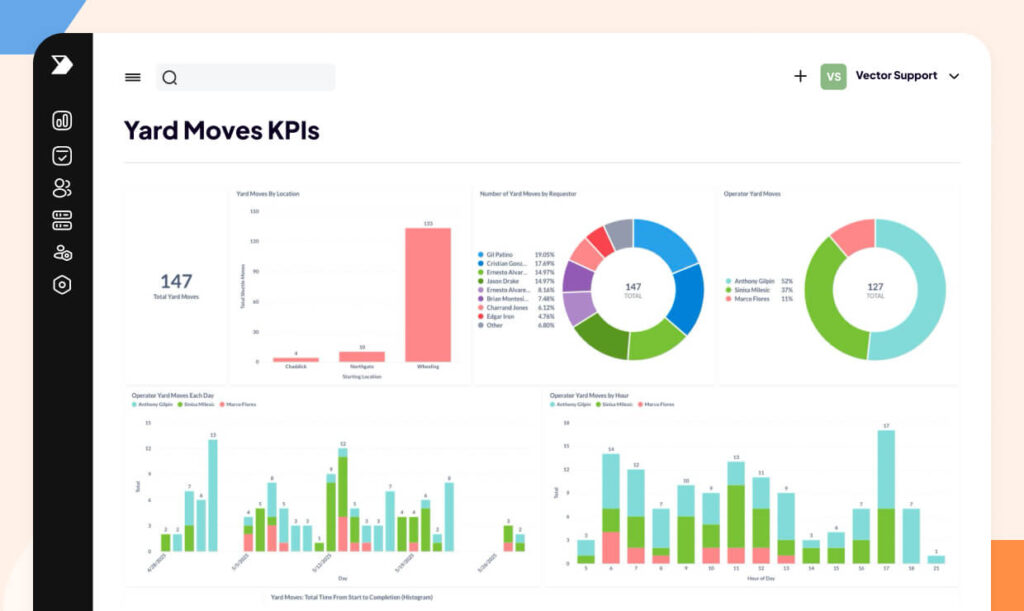
Task: Open the analytics bar chart sidebar icon
Action: 62,121
